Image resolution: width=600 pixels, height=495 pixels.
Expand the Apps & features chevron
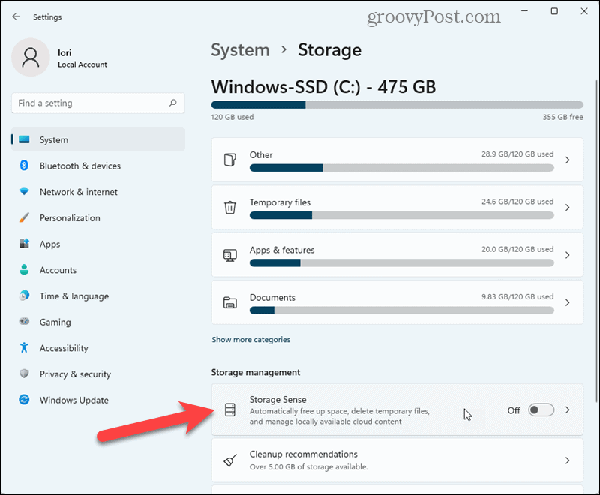[x=567, y=255]
